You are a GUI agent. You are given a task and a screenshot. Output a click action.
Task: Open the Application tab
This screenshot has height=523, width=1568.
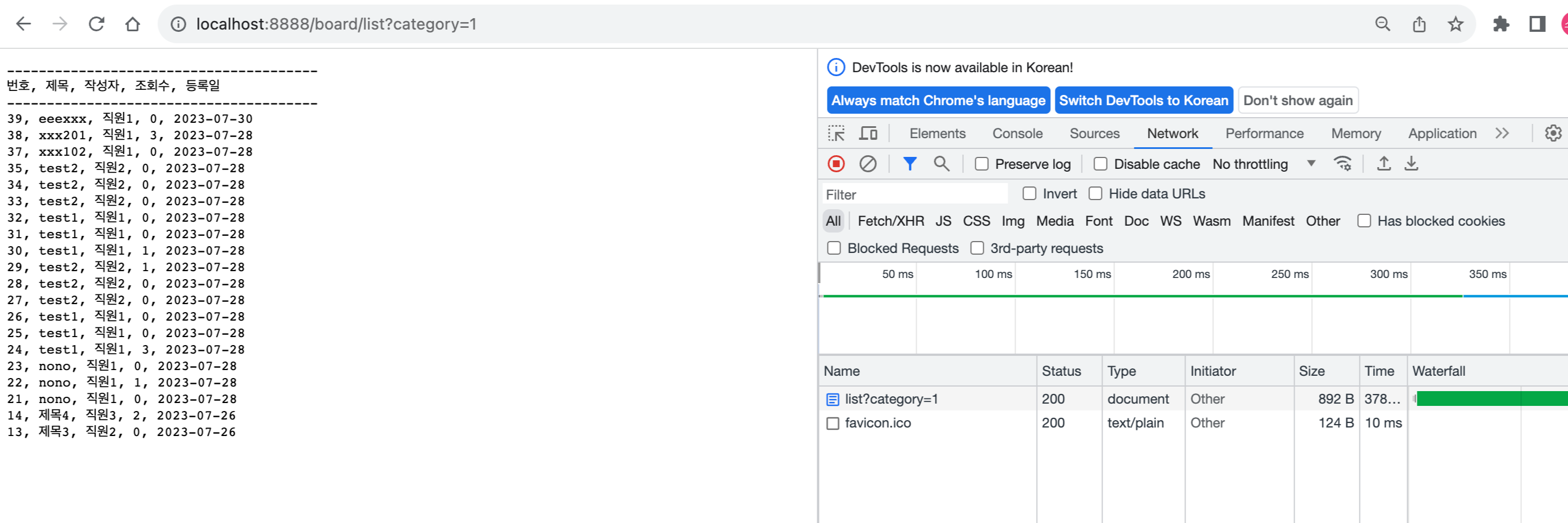pos(1442,134)
